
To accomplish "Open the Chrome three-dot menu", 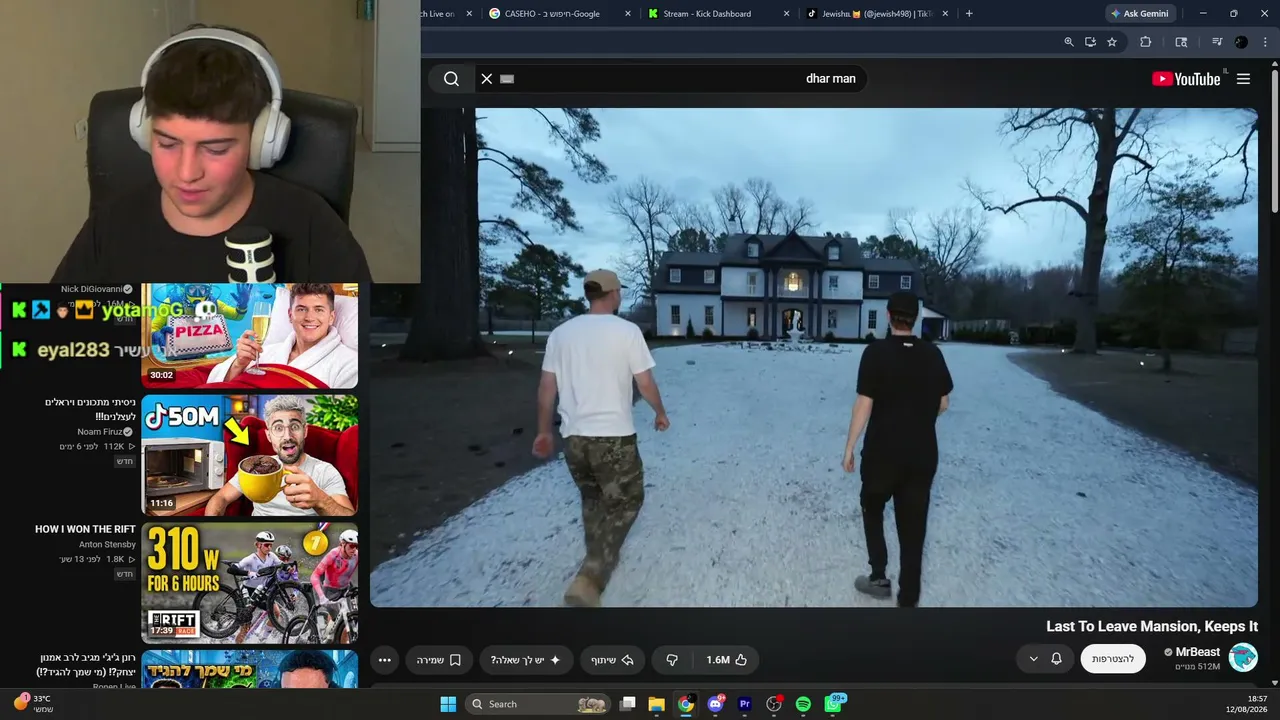I will tap(1267, 42).
